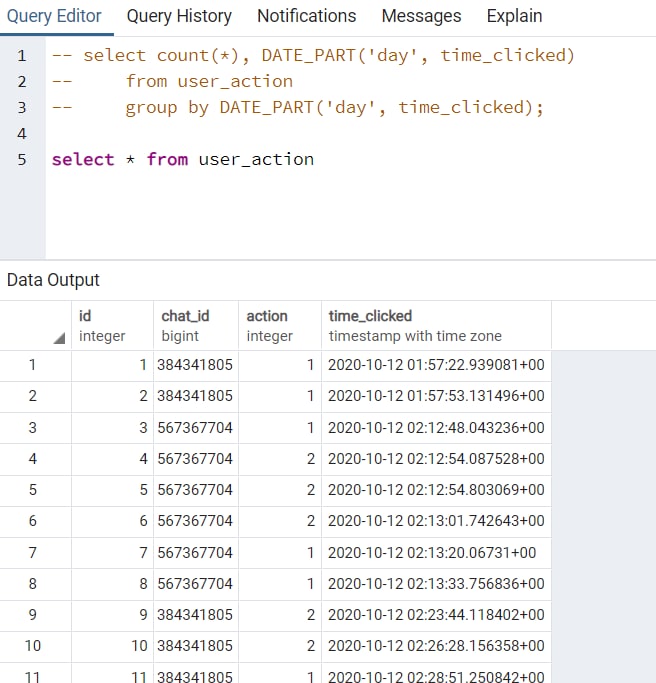Select row header 2 in the data grid
The image size is (656, 683).
point(36,396)
